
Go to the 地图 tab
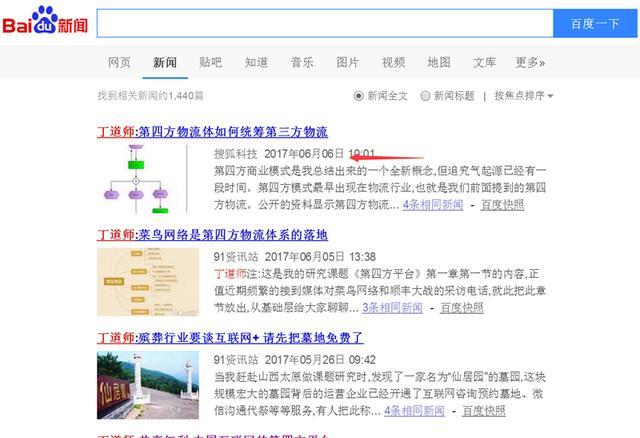point(439,62)
